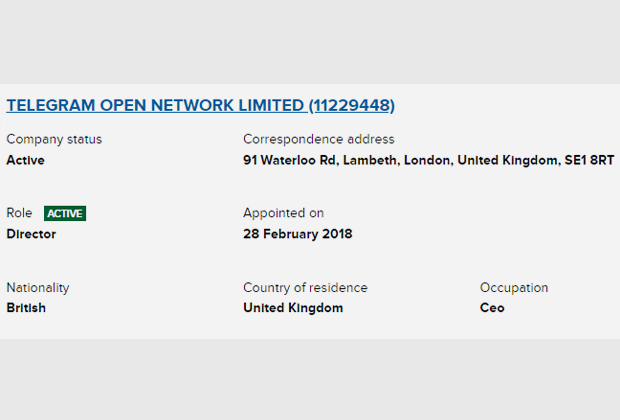Screen dimensions: 620x420
Task: Select the Correspondence address label
Action: pos(319,139)
